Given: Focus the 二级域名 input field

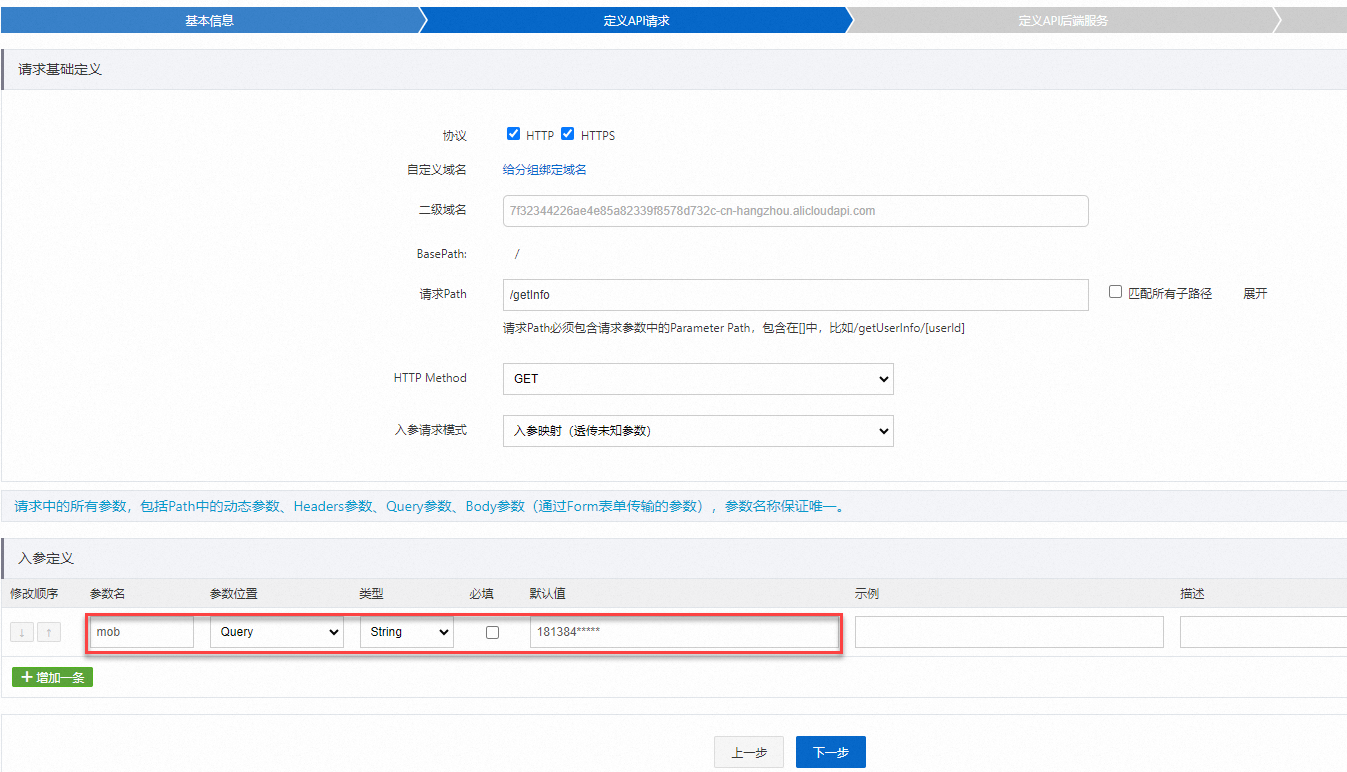Looking at the screenshot, I should [x=795, y=211].
